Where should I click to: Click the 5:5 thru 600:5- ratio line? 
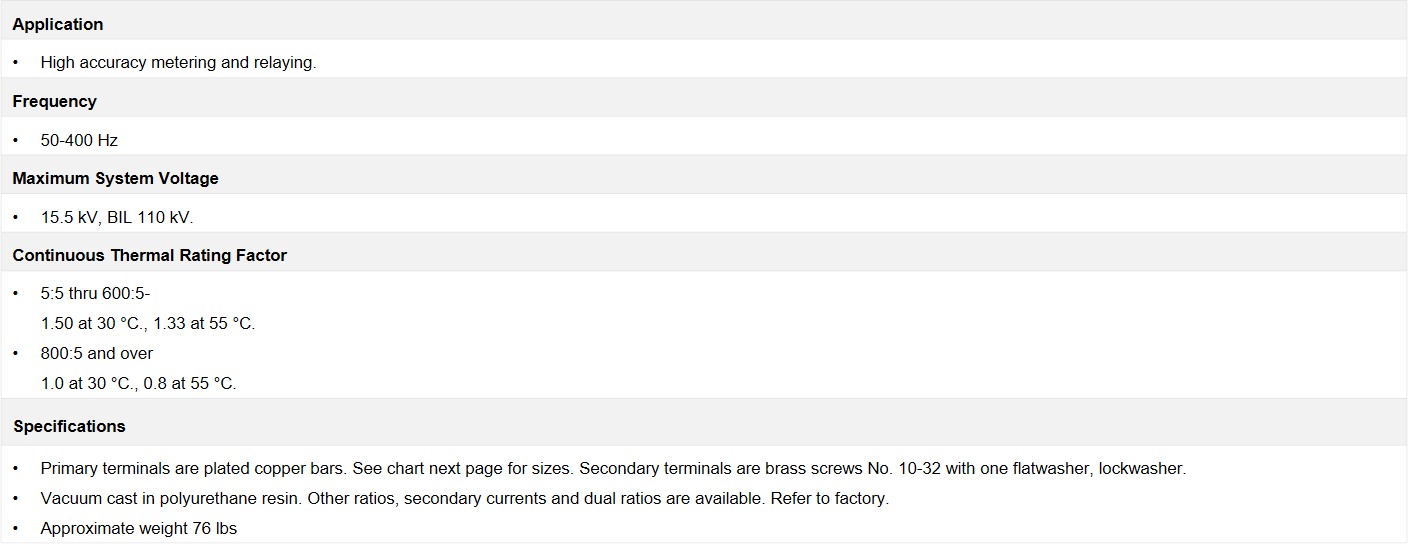tap(96, 294)
